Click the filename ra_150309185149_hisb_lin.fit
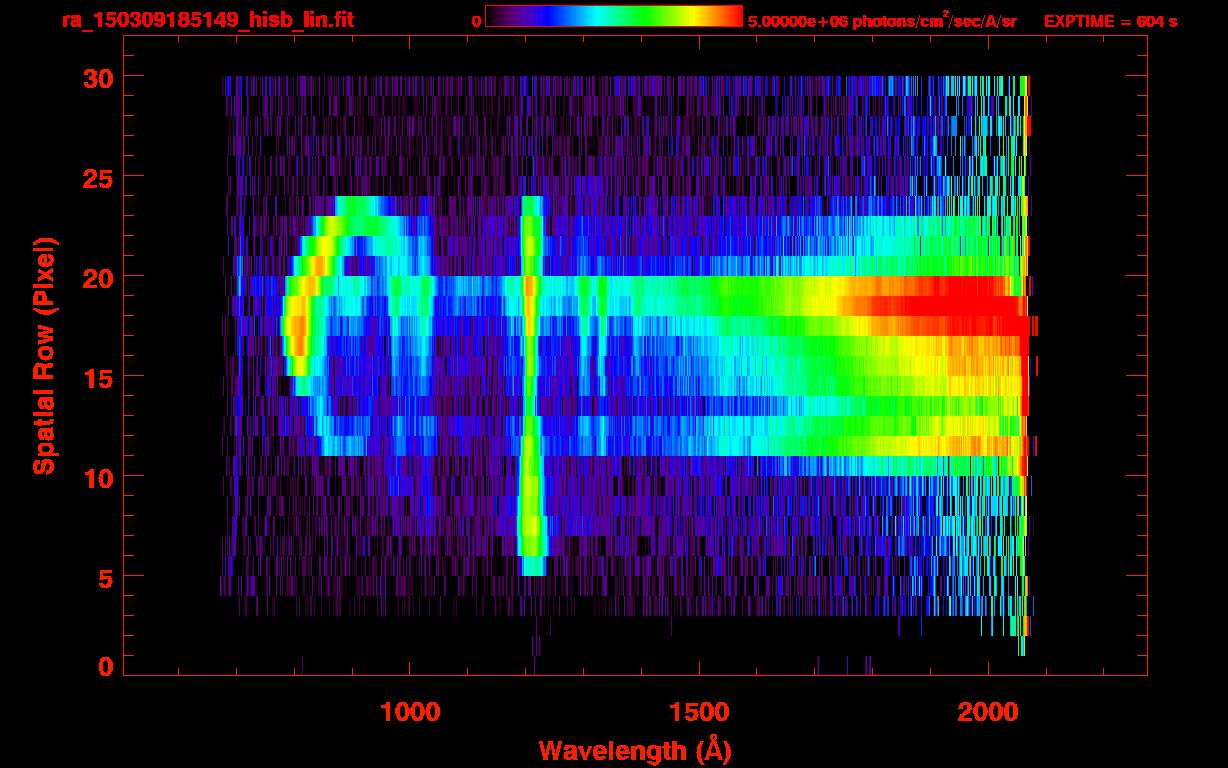 pyautogui.click(x=207, y=19)
